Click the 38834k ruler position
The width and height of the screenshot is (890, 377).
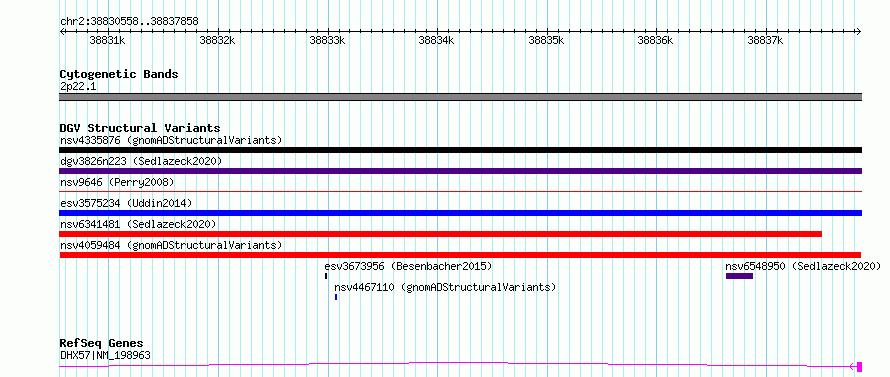(x=436, y=40)
